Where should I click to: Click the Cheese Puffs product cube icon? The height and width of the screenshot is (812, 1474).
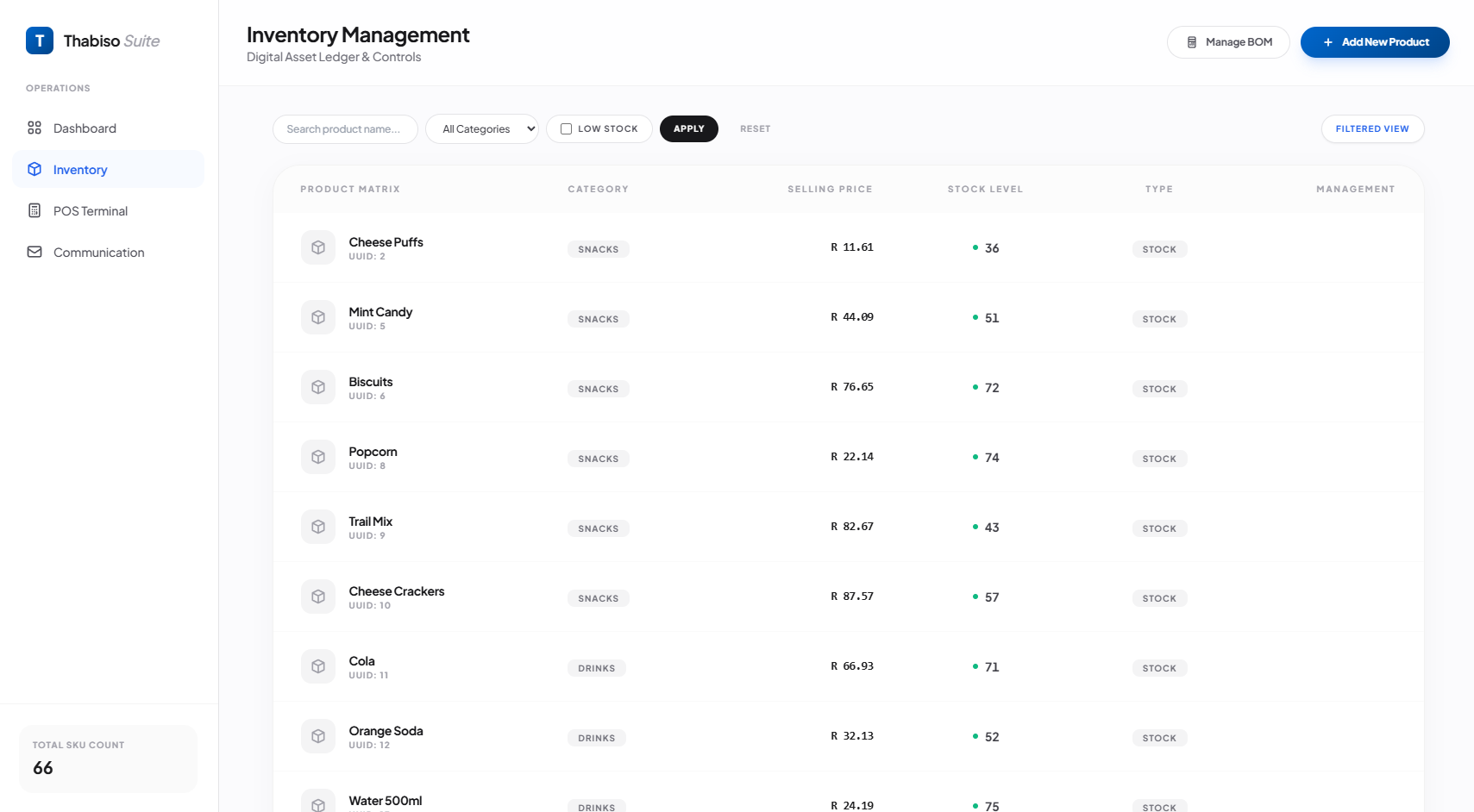(x=318, y=247)
